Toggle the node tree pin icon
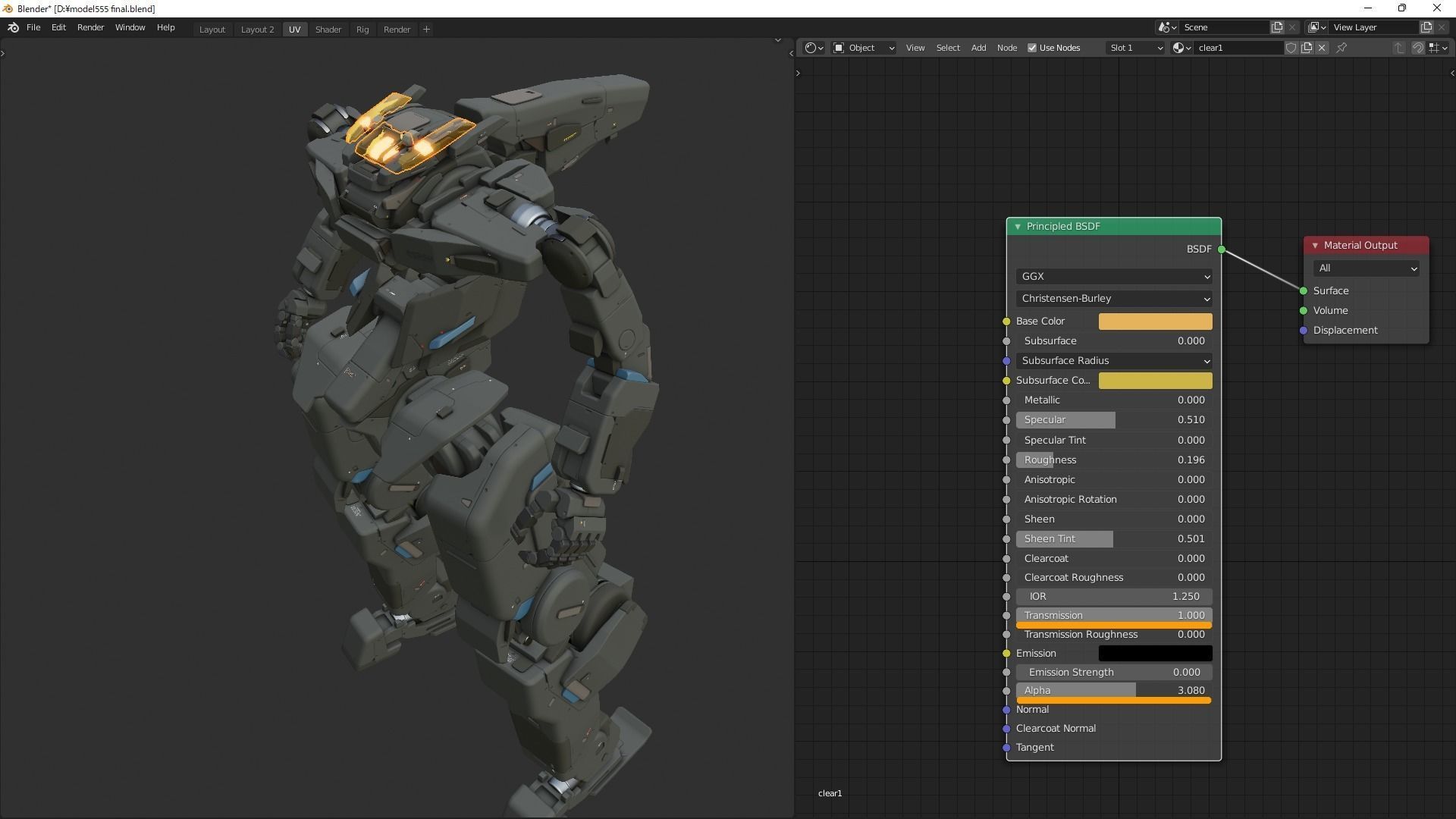This screenshot has height=819, width=1456. tap(1341, 48)
